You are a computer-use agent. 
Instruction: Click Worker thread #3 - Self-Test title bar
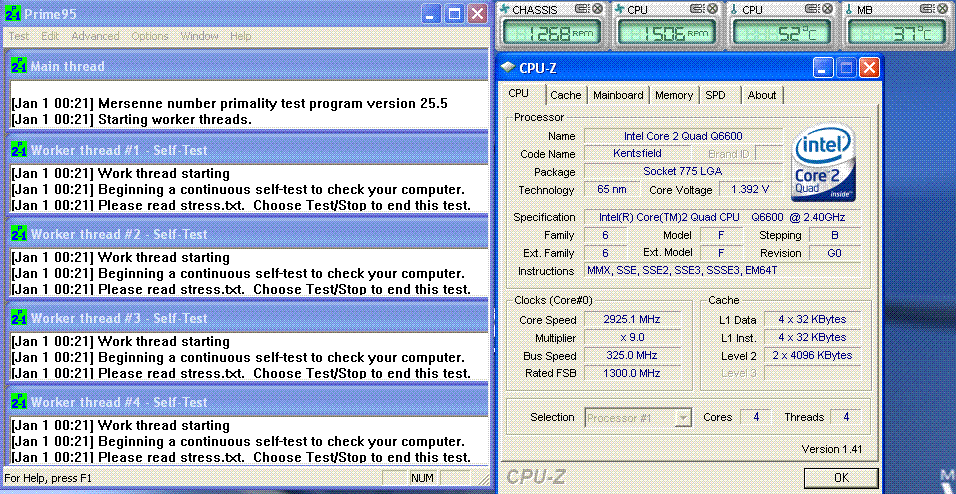coord(249,318)
